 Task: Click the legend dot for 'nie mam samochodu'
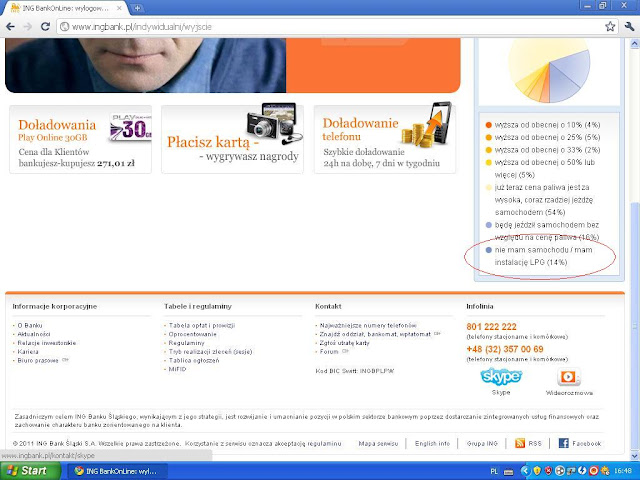489,250
